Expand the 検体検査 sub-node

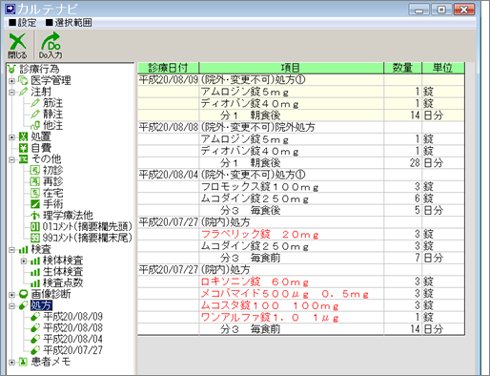[24, 261]
